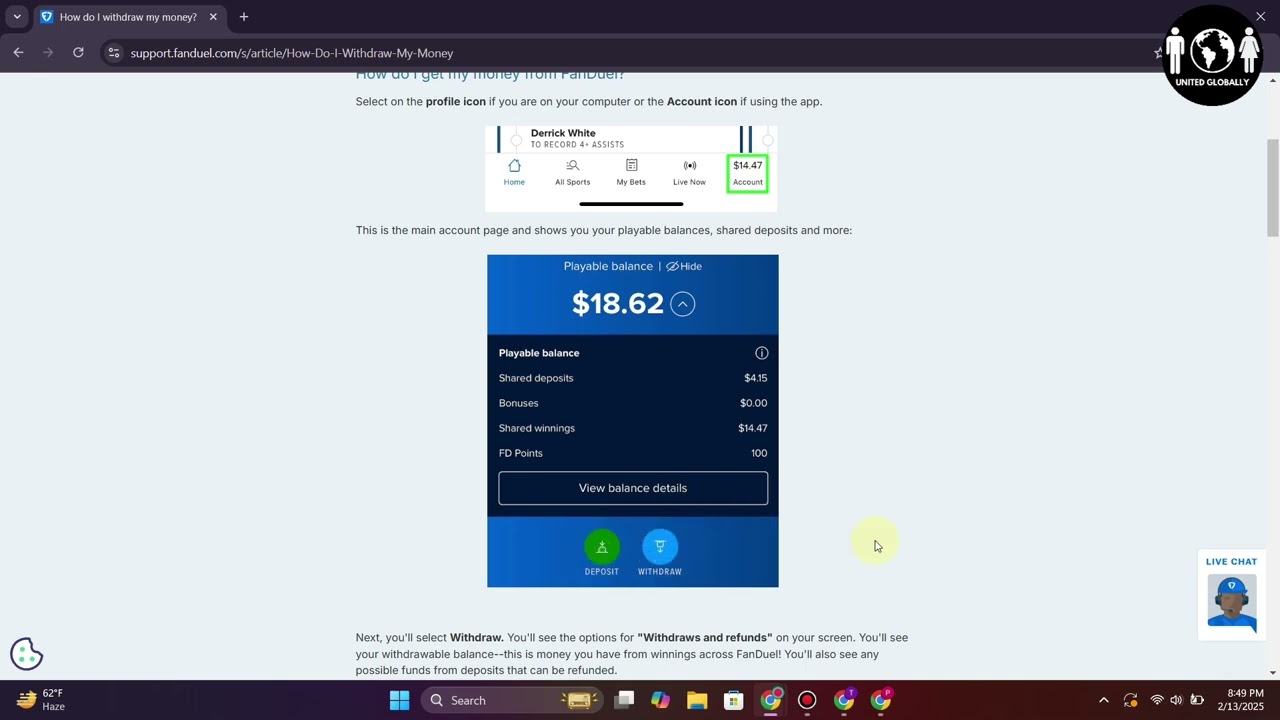Open cookie preferences icon

click(x=27, y=654)
